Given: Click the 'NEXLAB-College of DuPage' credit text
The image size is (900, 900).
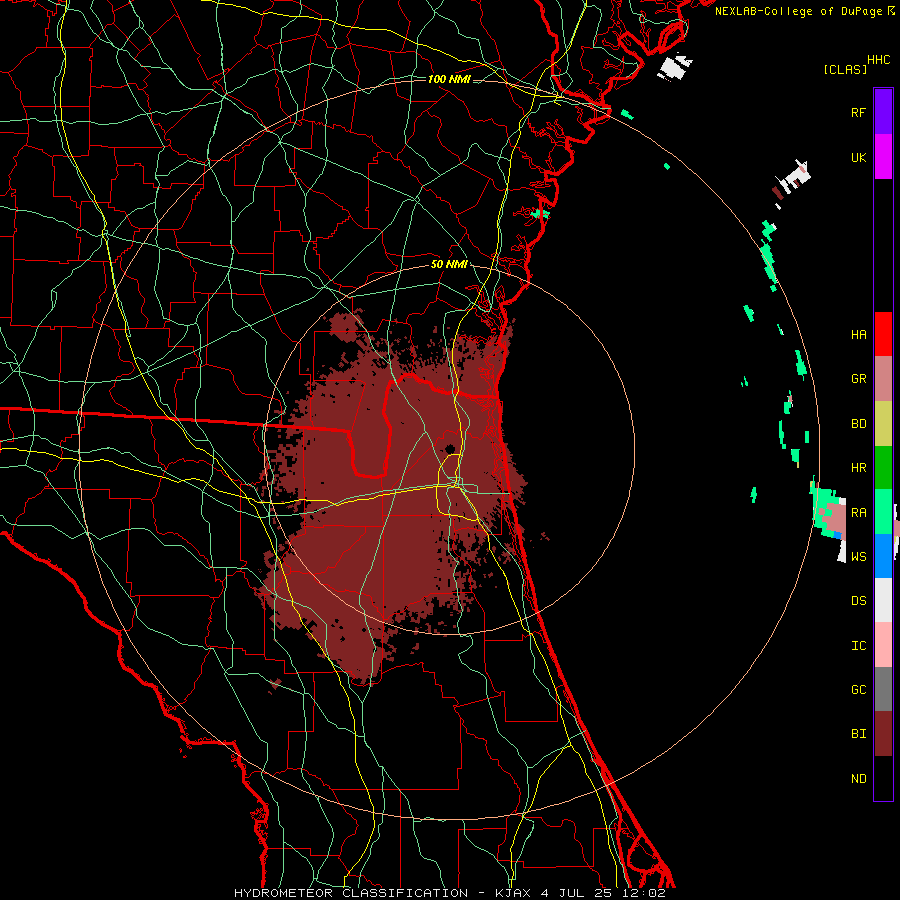Looking at the screenshot, I should point(800,11).
